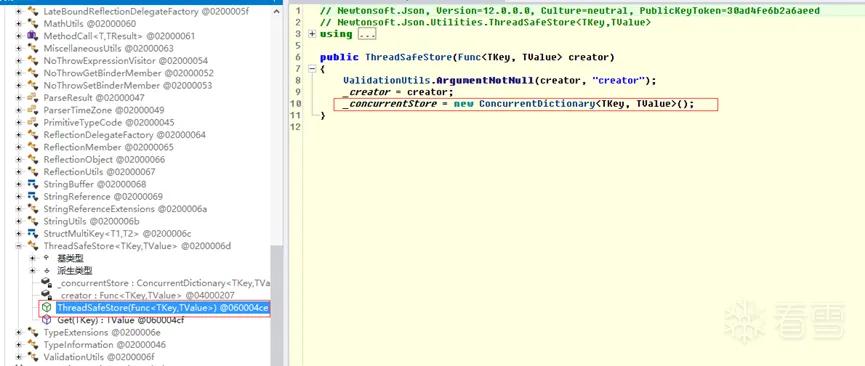This screenshot has height=366, width=865.
Task: Select MathUtils @02000060 in tree
Action: pos(89,24)
